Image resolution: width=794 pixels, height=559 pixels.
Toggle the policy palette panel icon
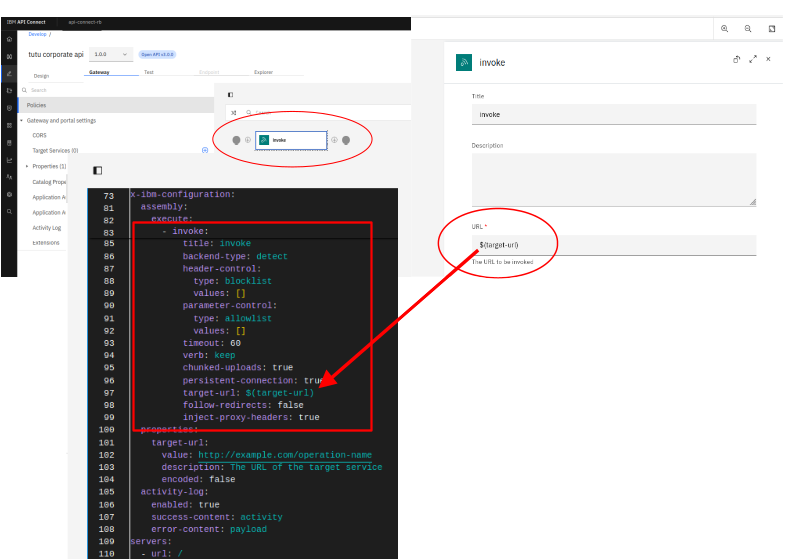230,94
